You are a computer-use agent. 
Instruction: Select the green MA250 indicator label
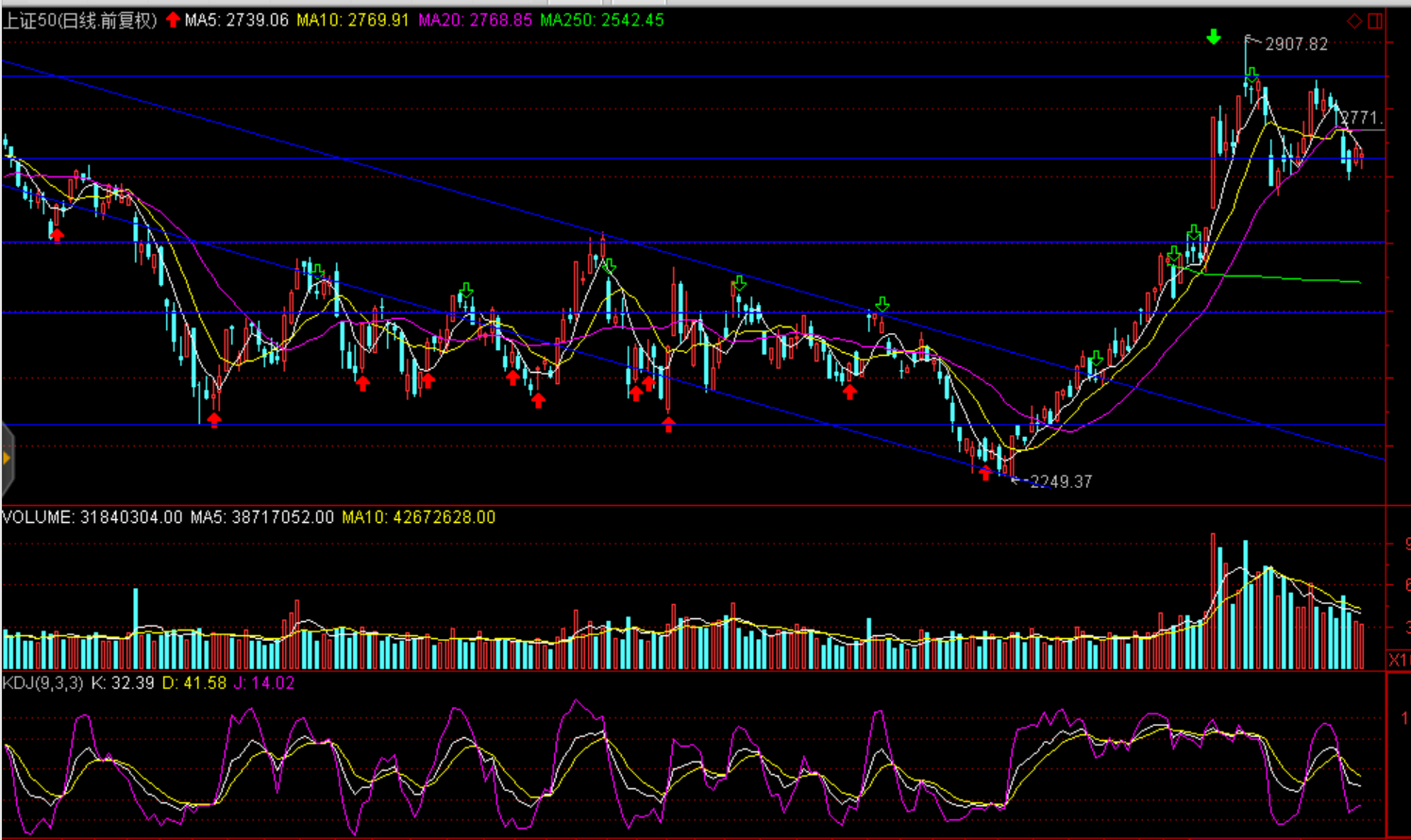pos(602,21)
